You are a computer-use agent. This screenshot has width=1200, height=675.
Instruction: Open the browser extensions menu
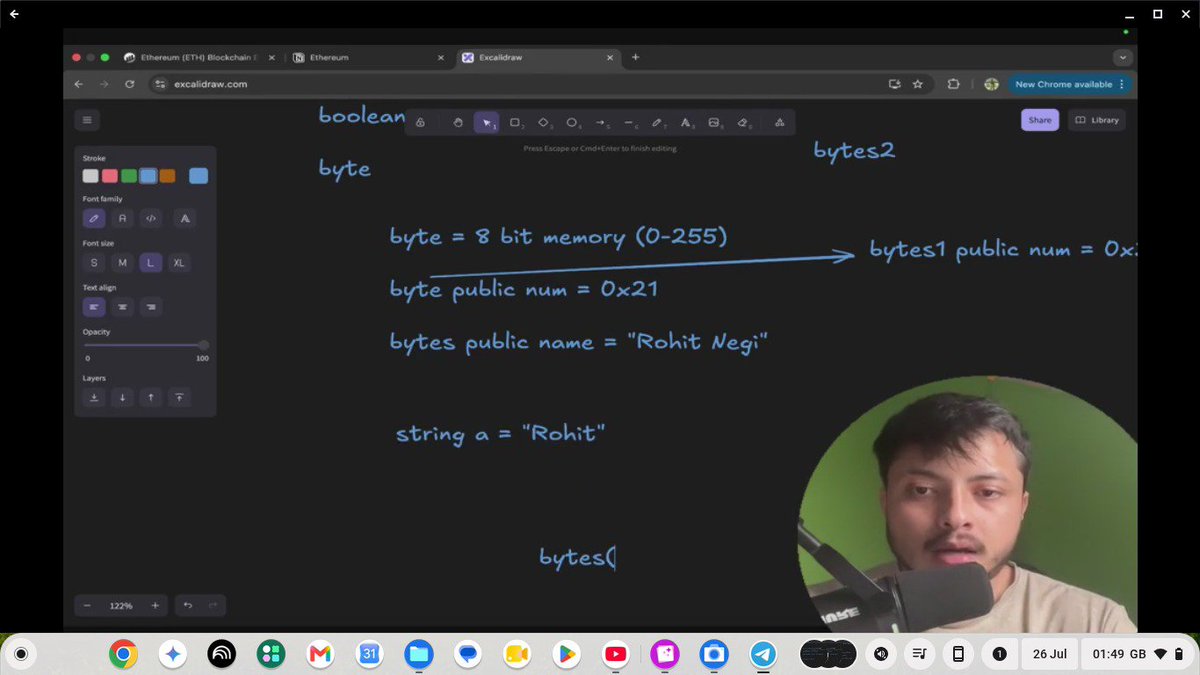click(x=953, y=84)
